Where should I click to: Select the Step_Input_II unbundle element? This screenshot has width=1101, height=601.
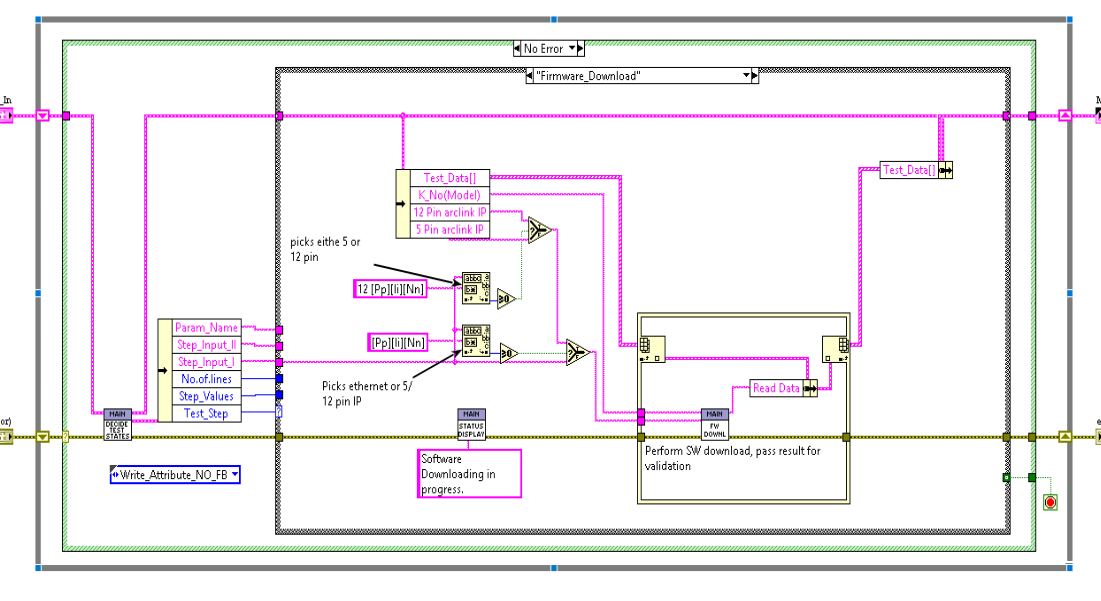[x=206, y=345]
